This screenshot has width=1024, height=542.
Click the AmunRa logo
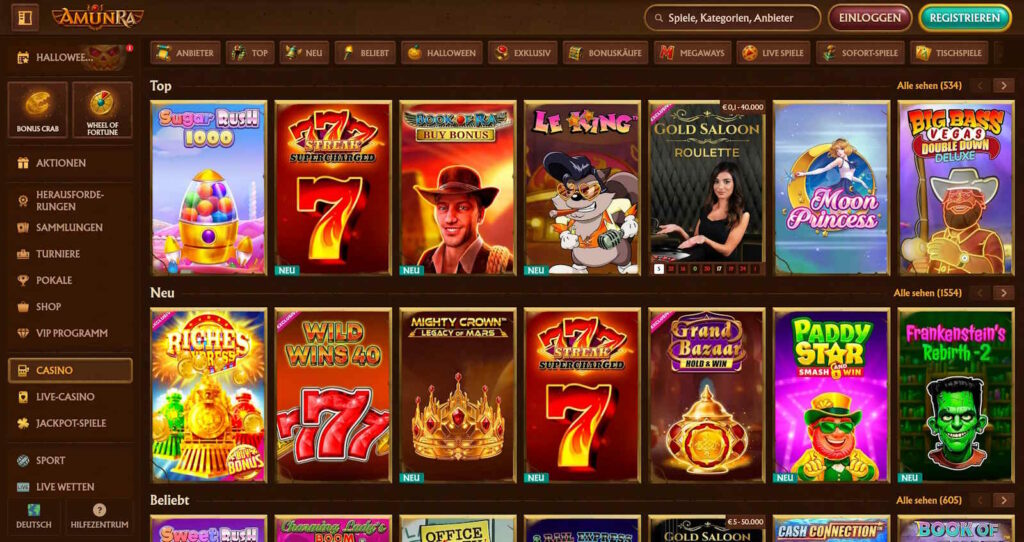tap(98, 17)
